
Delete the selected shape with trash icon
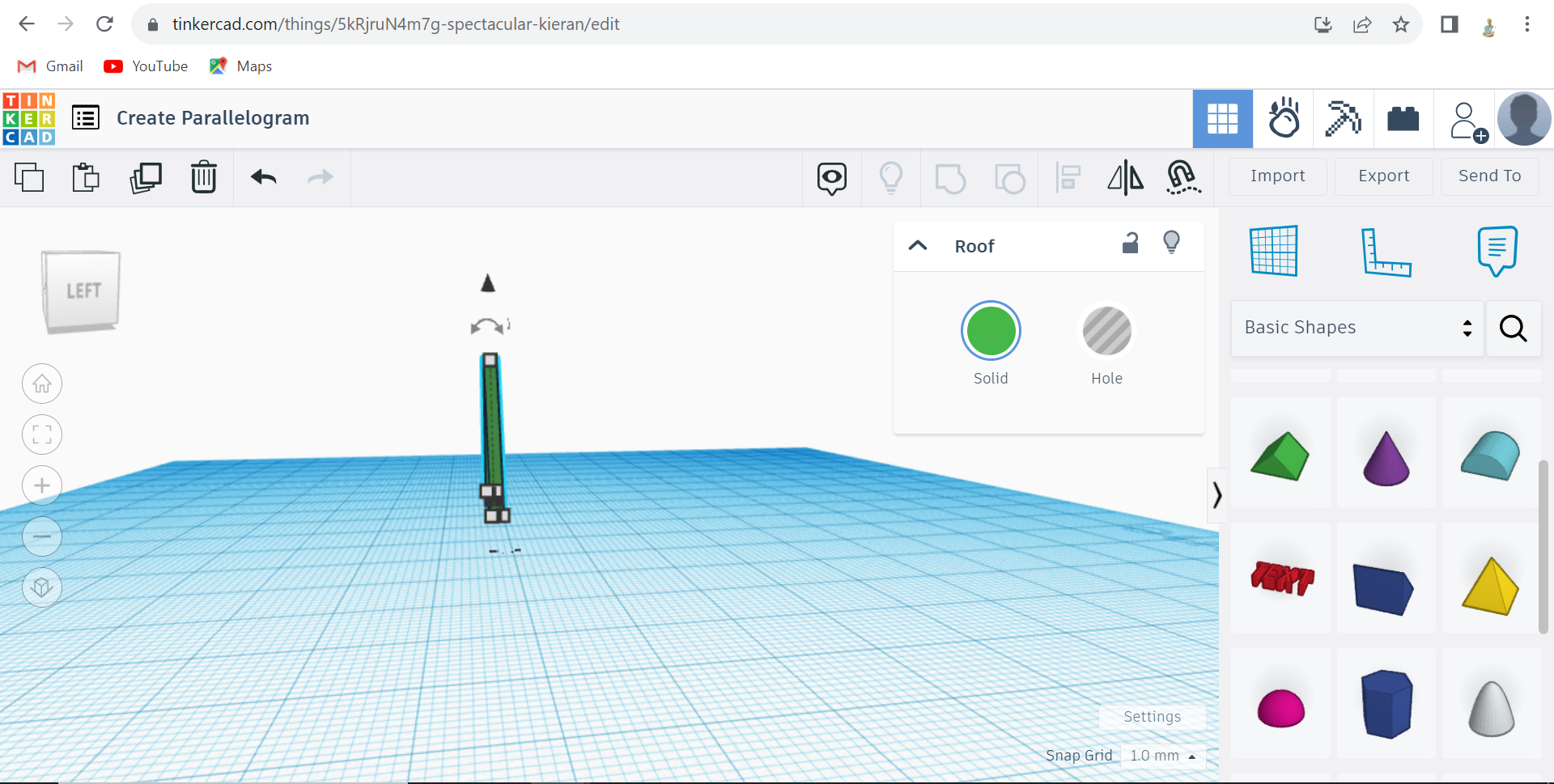tap(204, 177)
